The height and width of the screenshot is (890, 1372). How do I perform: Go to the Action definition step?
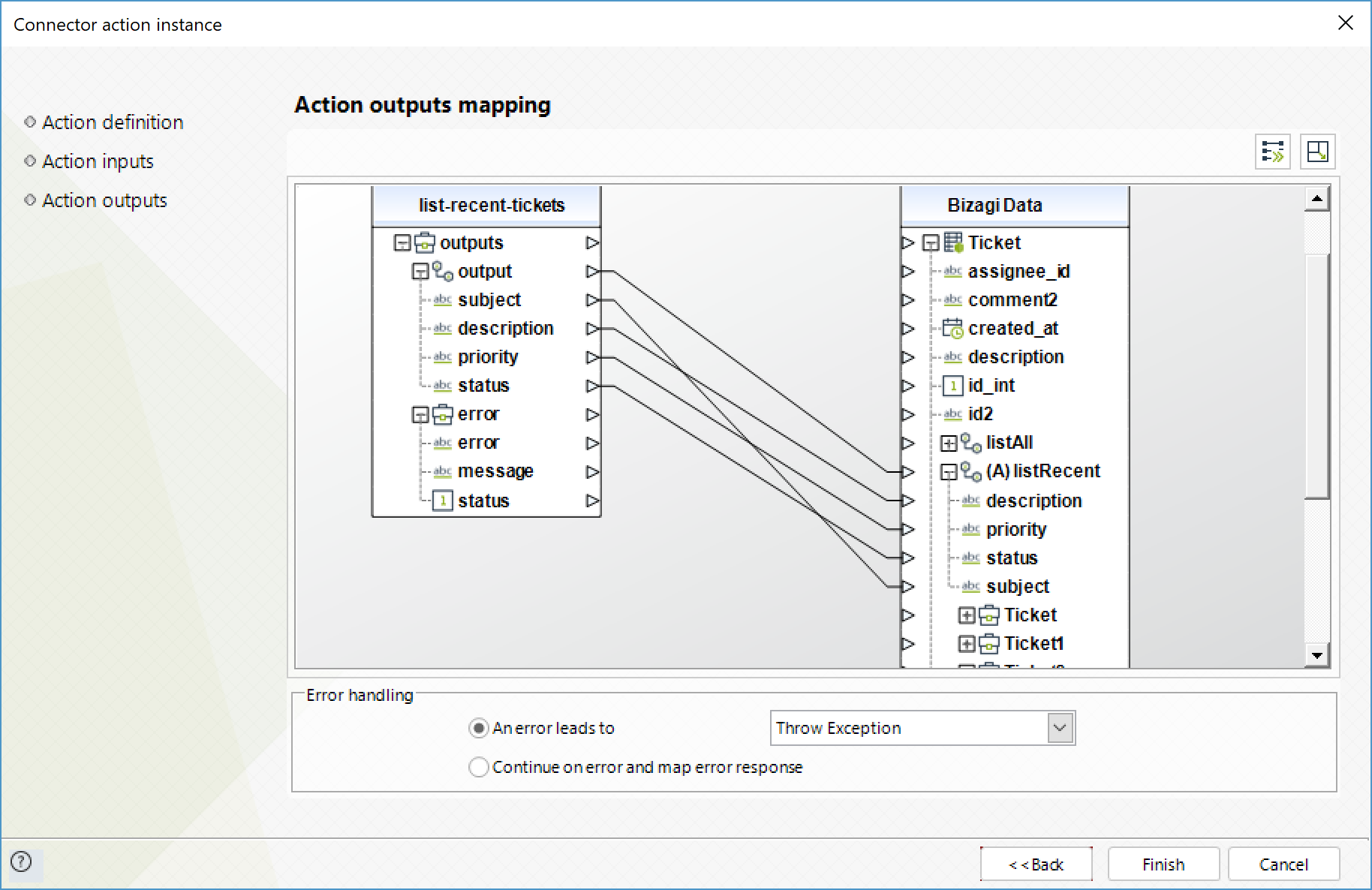point(113,122)
